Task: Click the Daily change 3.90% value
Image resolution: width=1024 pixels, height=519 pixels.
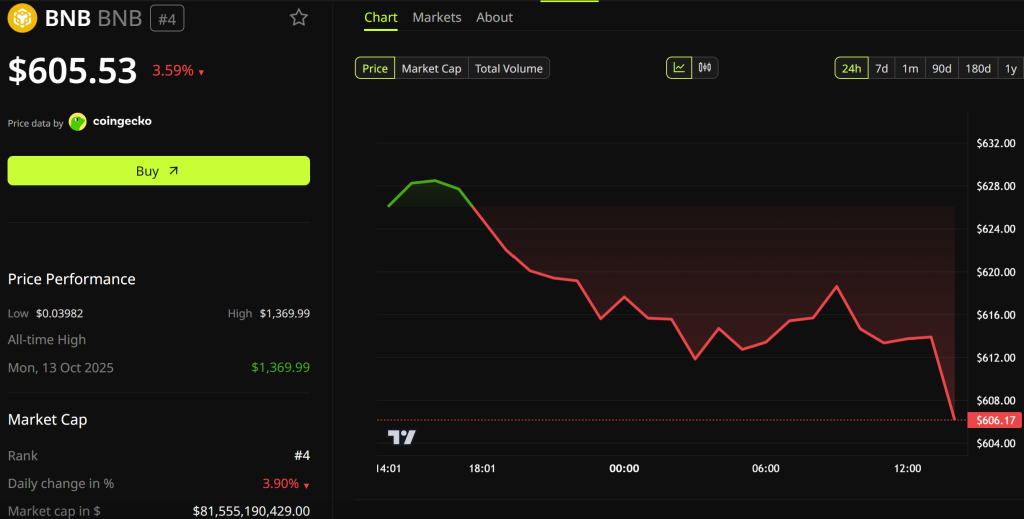Action: coord(281,484)
